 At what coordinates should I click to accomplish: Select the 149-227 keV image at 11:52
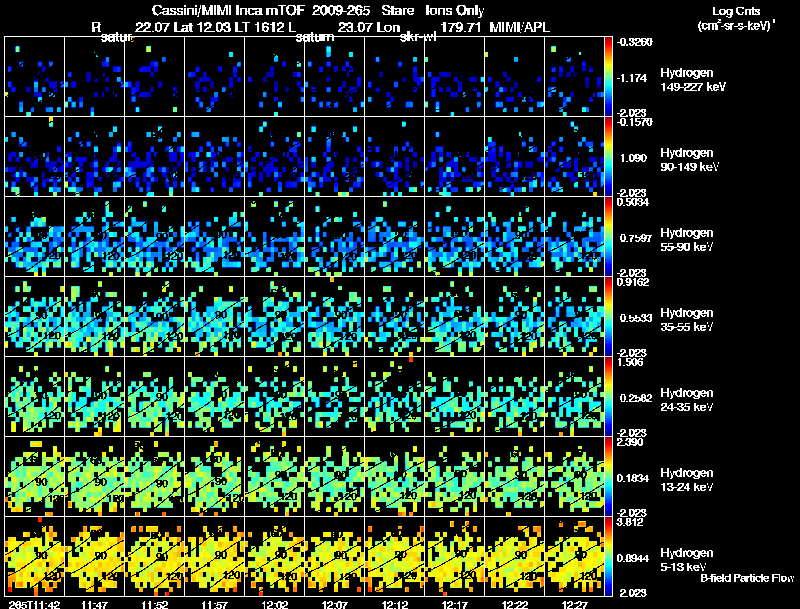[x=155, y=77]
